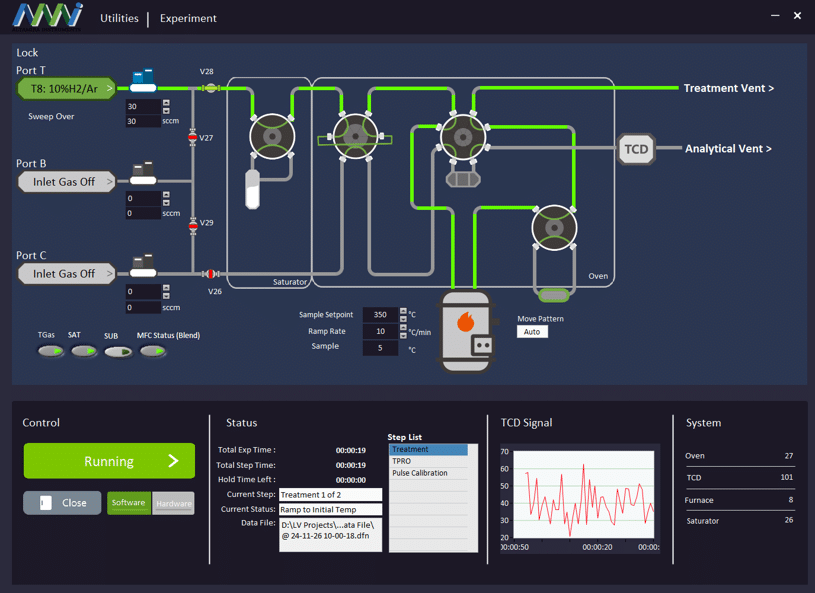
Task: Open the Port T gas selector T8: 10%H2/Ar
Action: [66, 89]
